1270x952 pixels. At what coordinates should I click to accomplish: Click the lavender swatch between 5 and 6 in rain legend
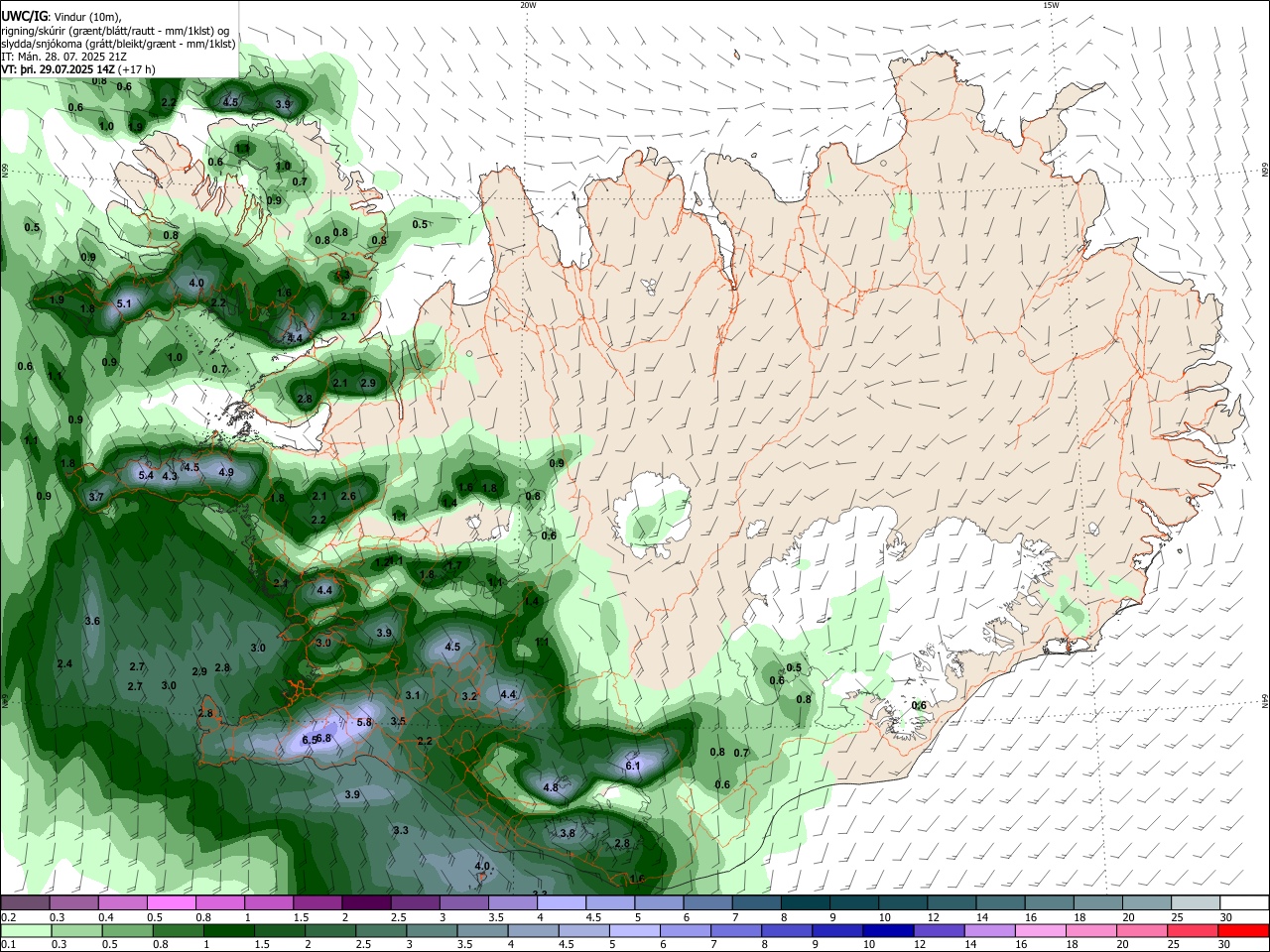(634, 931)
